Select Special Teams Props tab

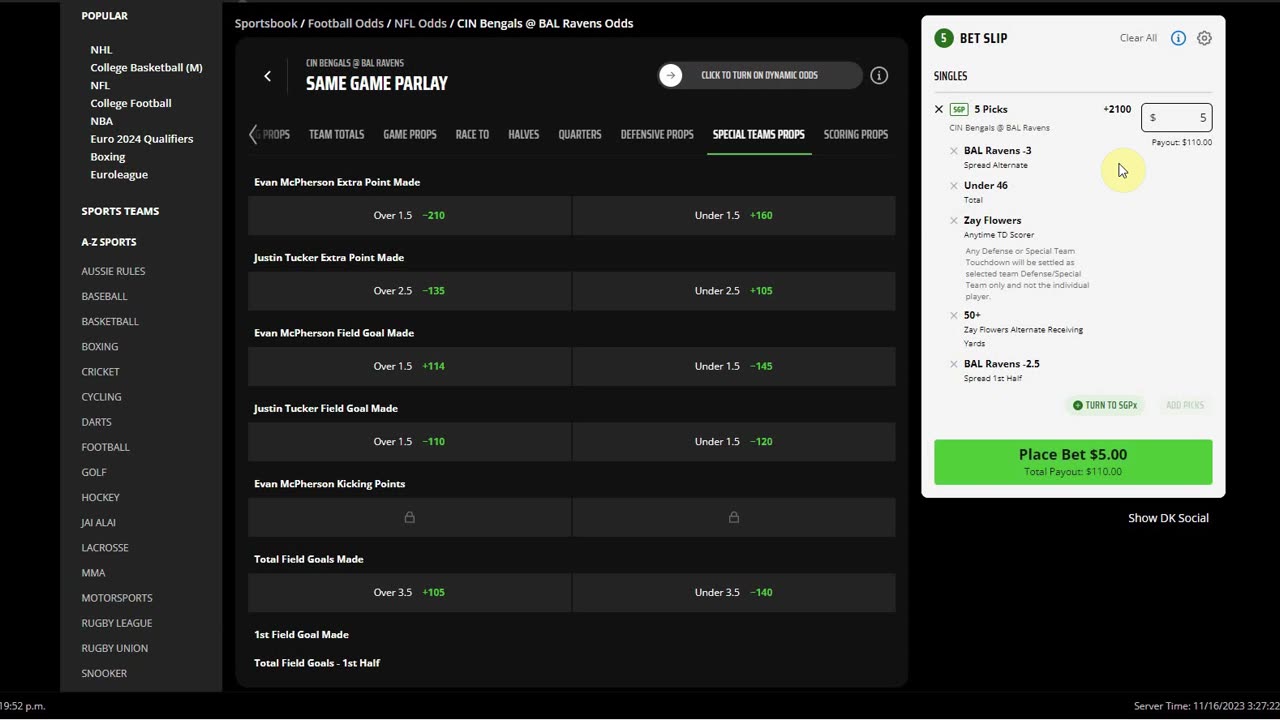(x=759, y=134)
